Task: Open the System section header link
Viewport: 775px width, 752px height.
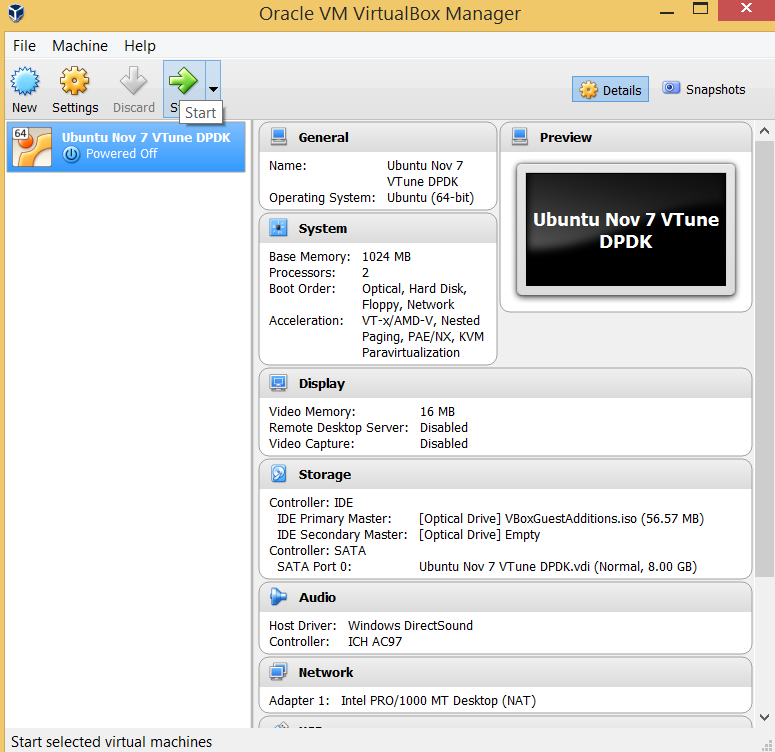Action: pyautogui.click(x=323, y=228)
